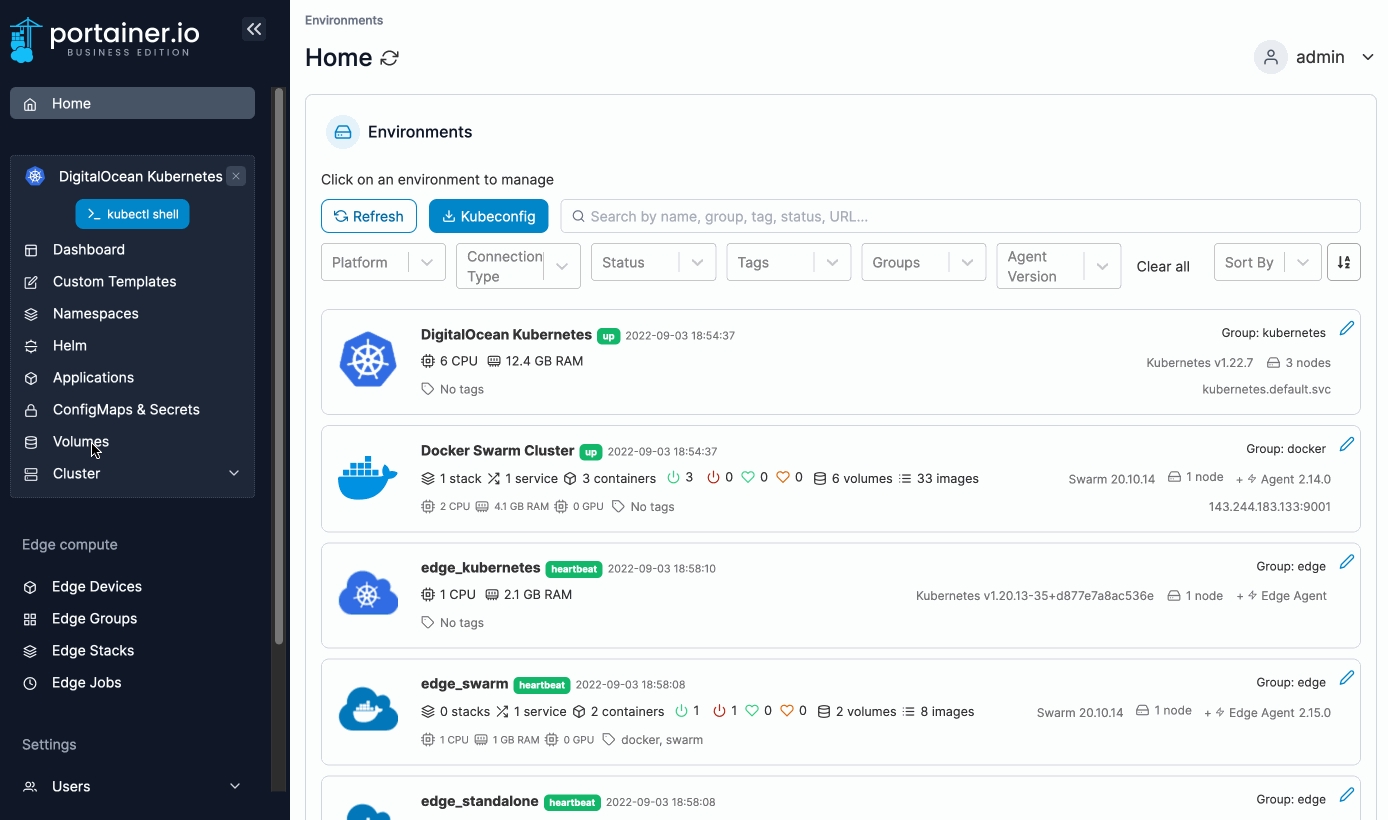Click Clear all filters link

pos(1163,266)
